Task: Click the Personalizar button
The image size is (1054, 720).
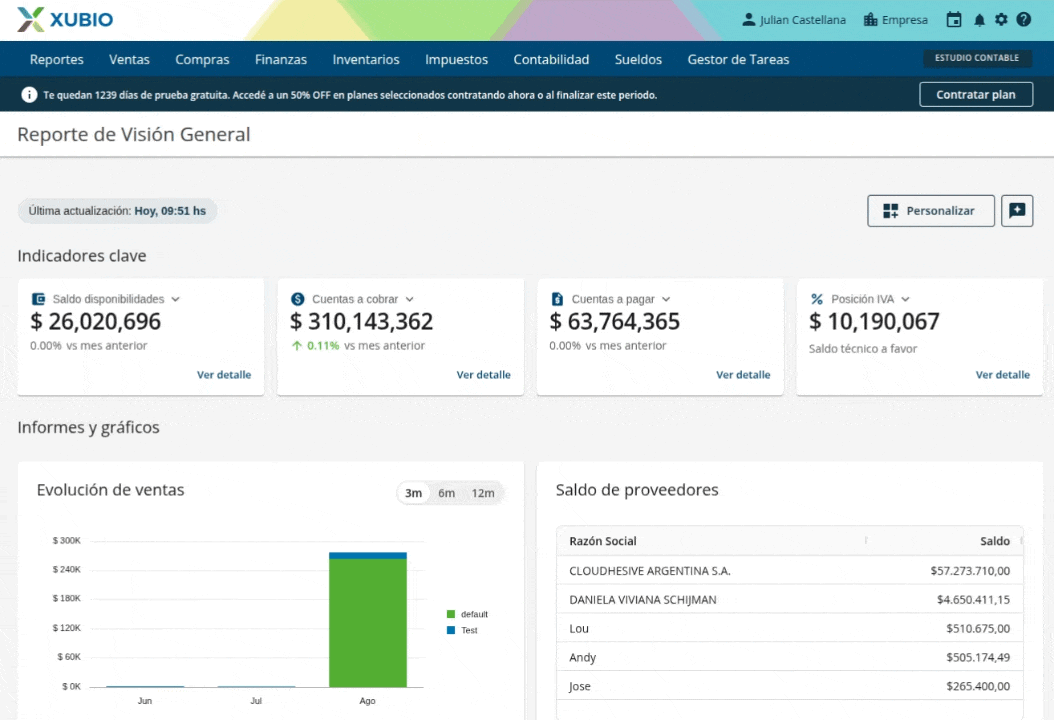Action: click(x=930, y=210)
